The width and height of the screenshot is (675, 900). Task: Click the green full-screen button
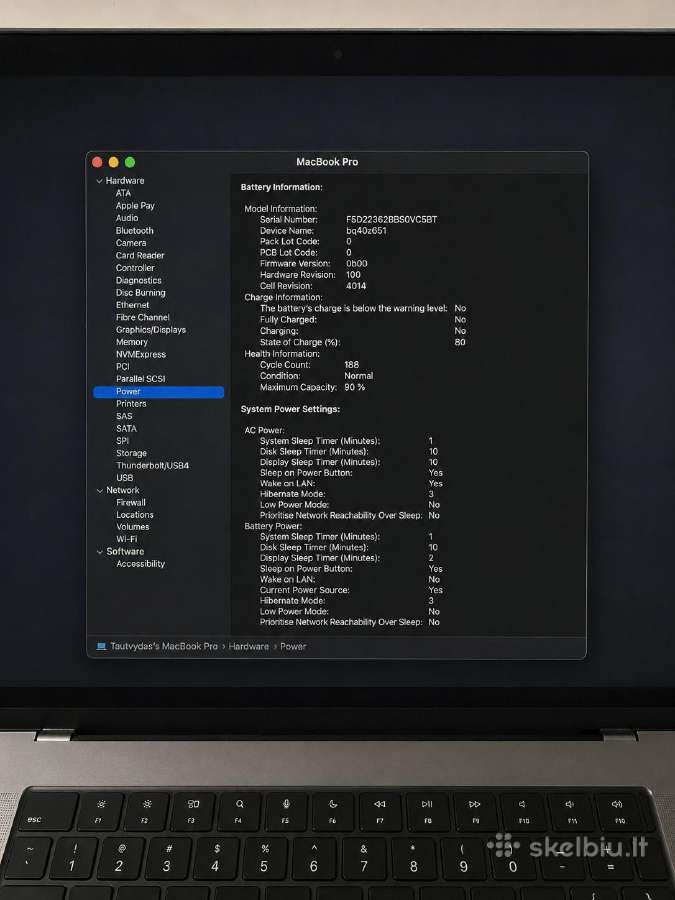130,162
